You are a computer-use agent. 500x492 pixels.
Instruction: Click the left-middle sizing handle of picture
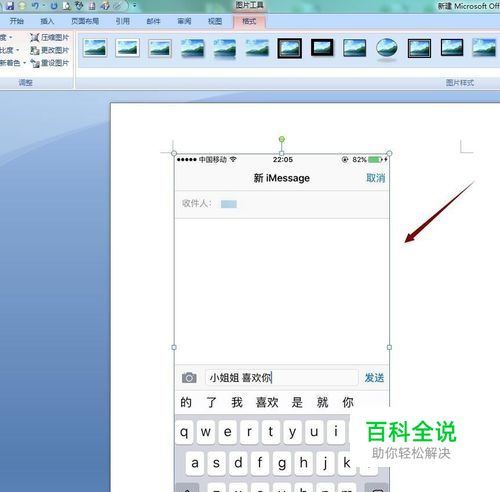[x=174, y=347]
